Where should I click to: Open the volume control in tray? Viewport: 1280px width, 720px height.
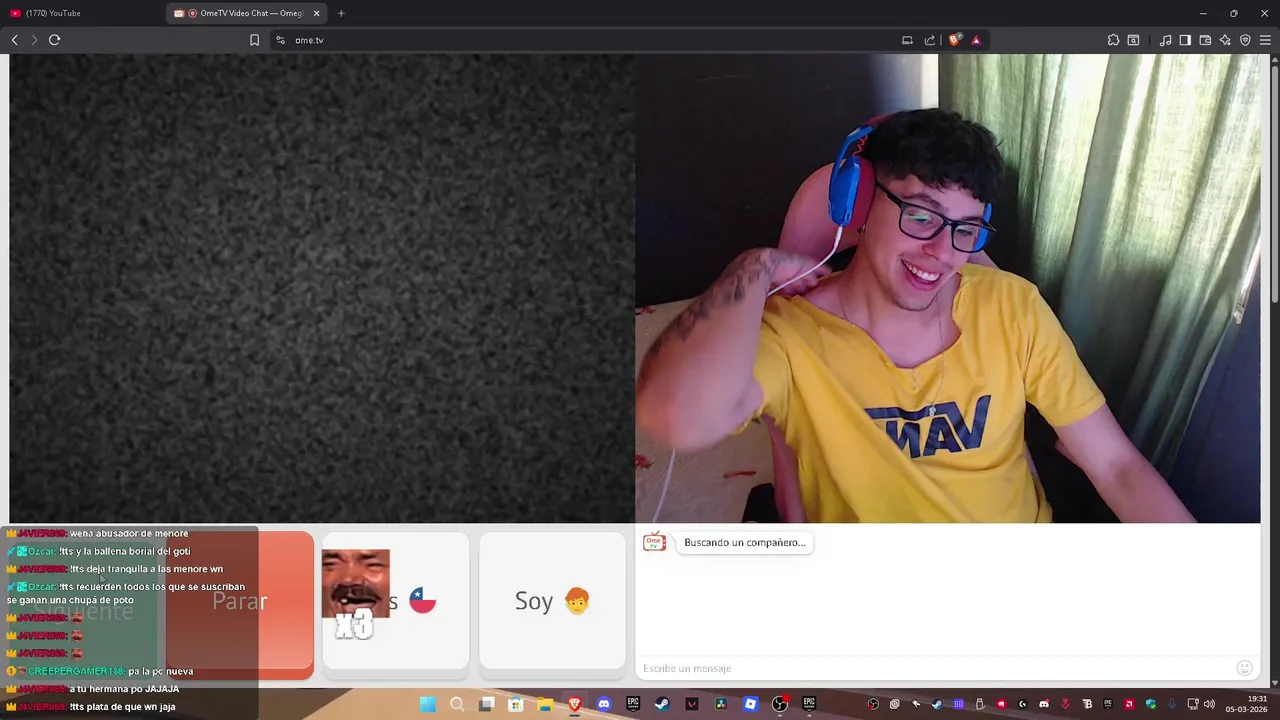click(x=1209, y=704)
